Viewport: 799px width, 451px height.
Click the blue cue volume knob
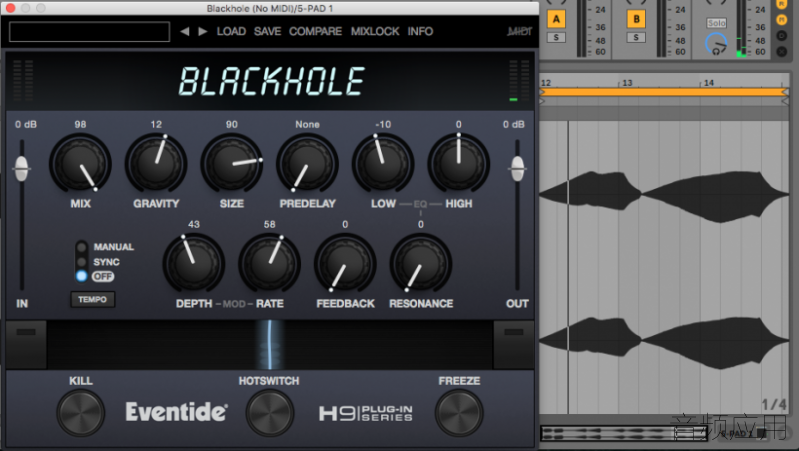pos(716,44)
